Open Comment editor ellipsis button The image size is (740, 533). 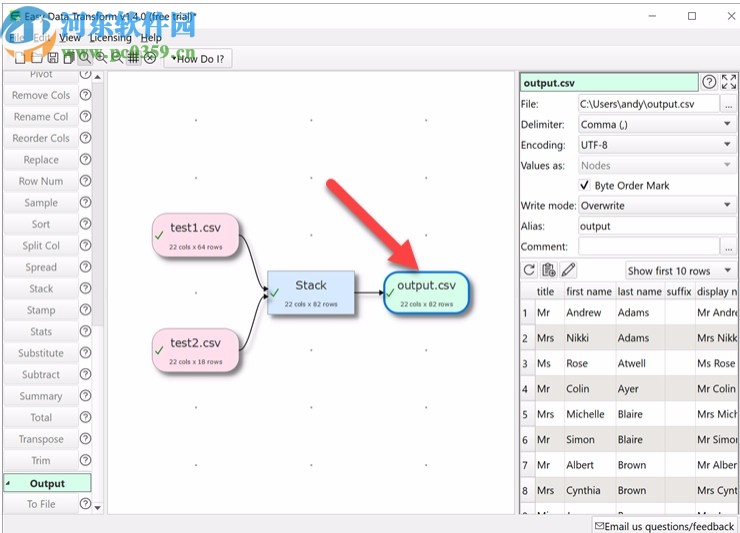tap(728, 246)
